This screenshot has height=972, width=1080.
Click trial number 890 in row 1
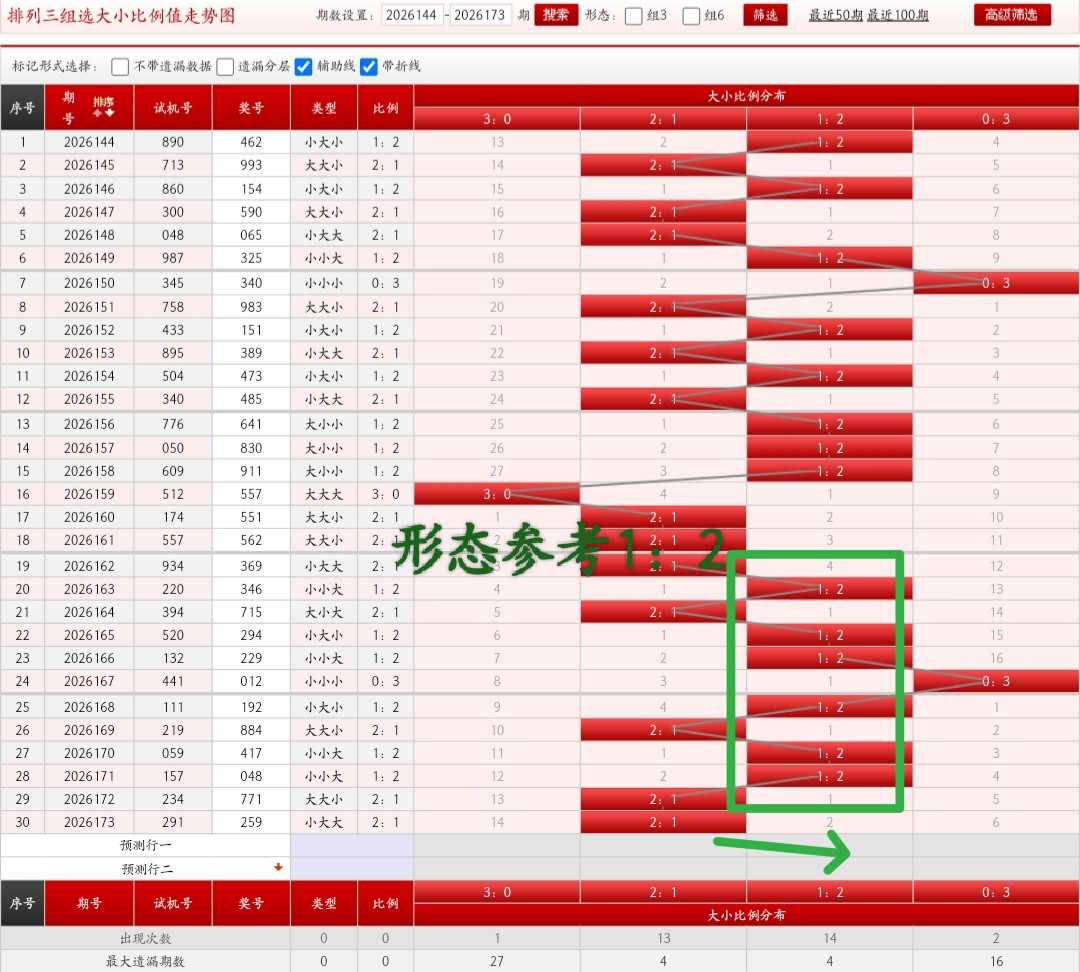(x=173, y=142)
